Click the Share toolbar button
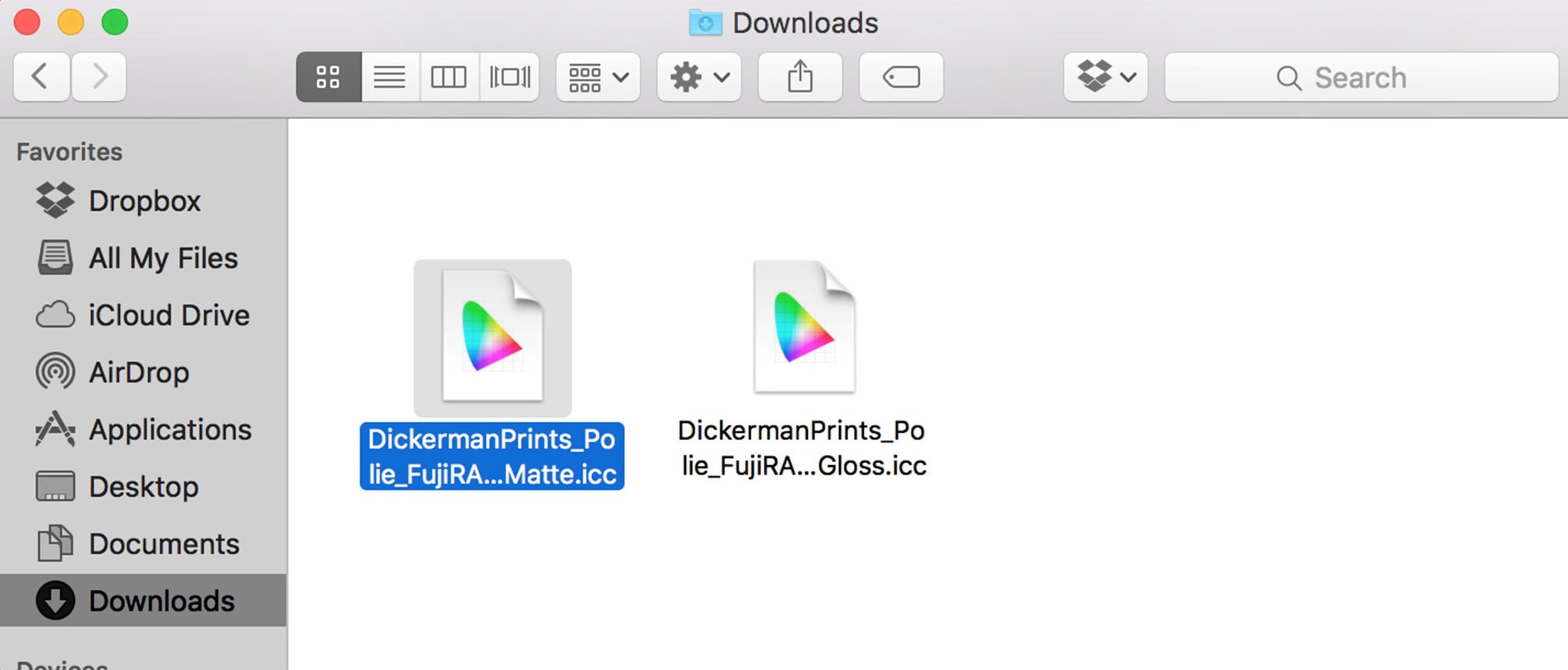This screenshot has width=1568, height=670. pyautogui.click(x=800, y=77)
